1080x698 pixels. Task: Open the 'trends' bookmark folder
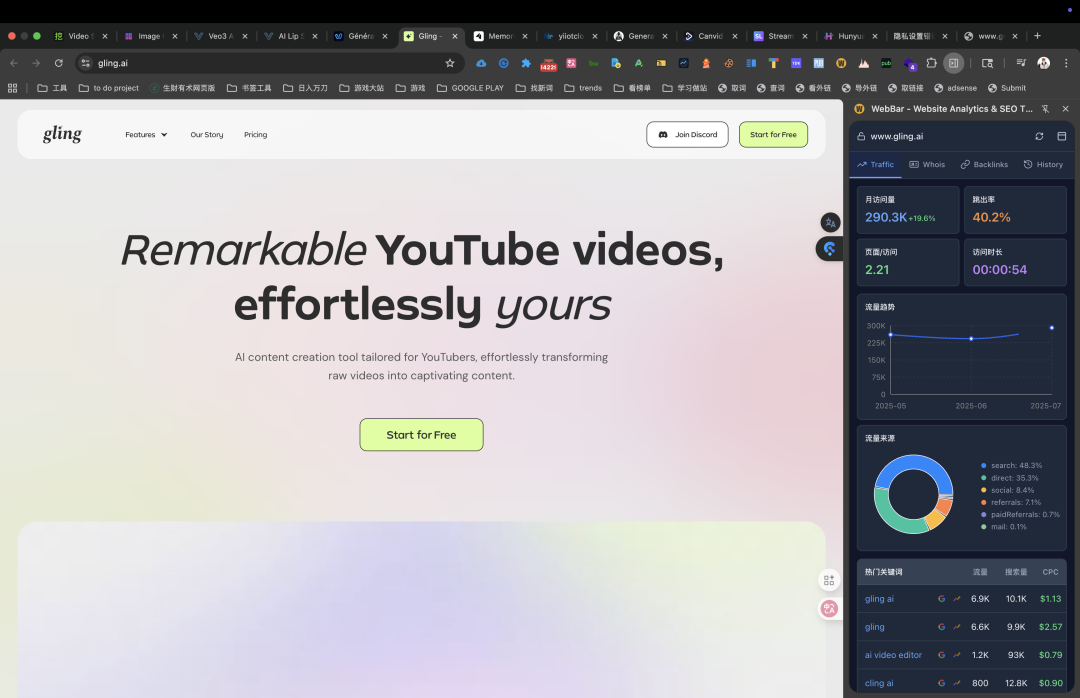(583, 88)
